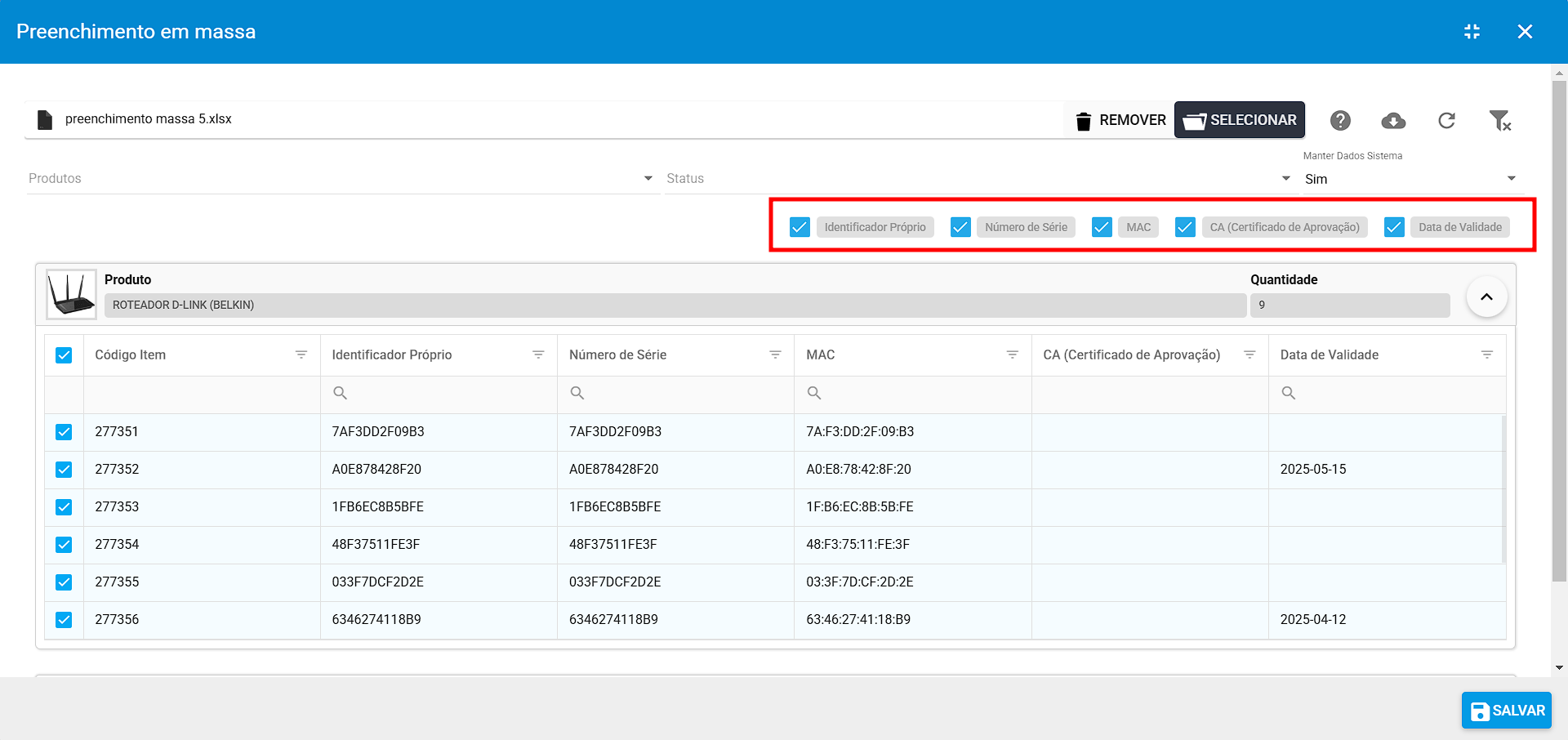Uncheck row 277356 checkbox
1568x740 pixels.
point(64,620)
